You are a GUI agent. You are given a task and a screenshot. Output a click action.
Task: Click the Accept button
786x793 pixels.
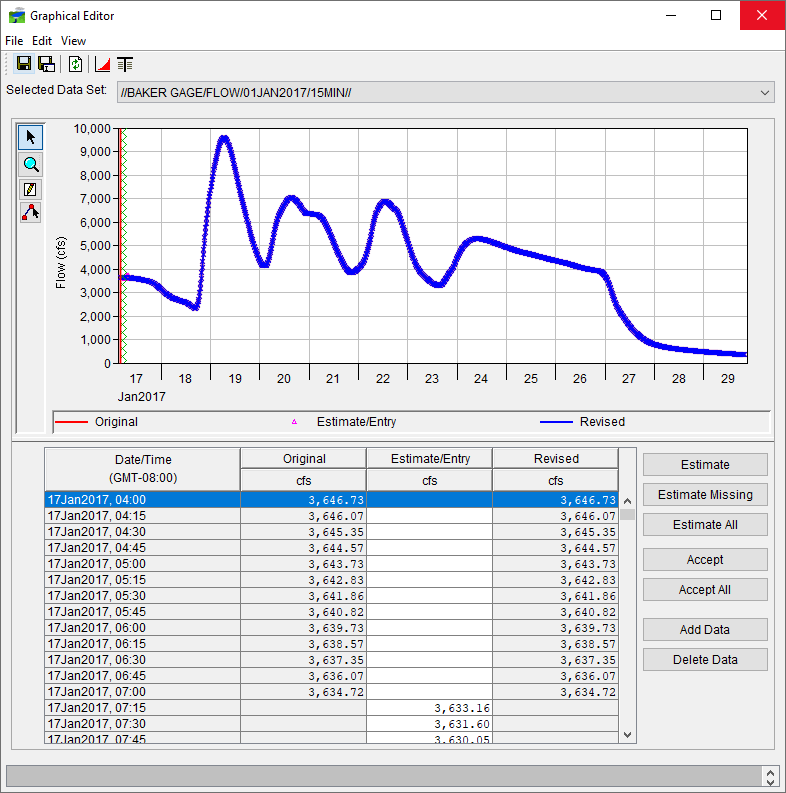pyautogui.click(x=705, y=560)
